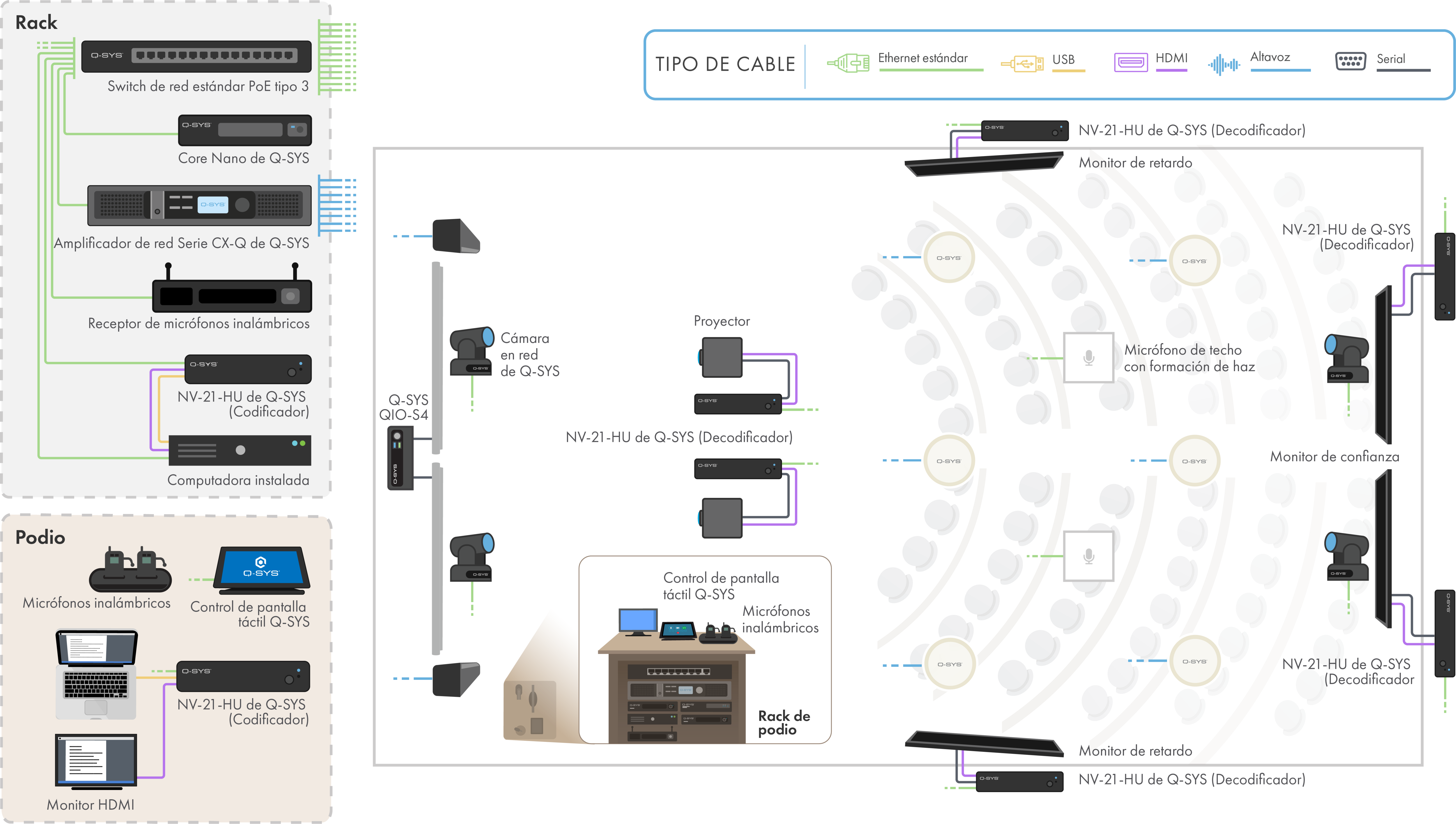
Task: Click the decoder beneath the upper projector
Action: click(x=737, y=404)
